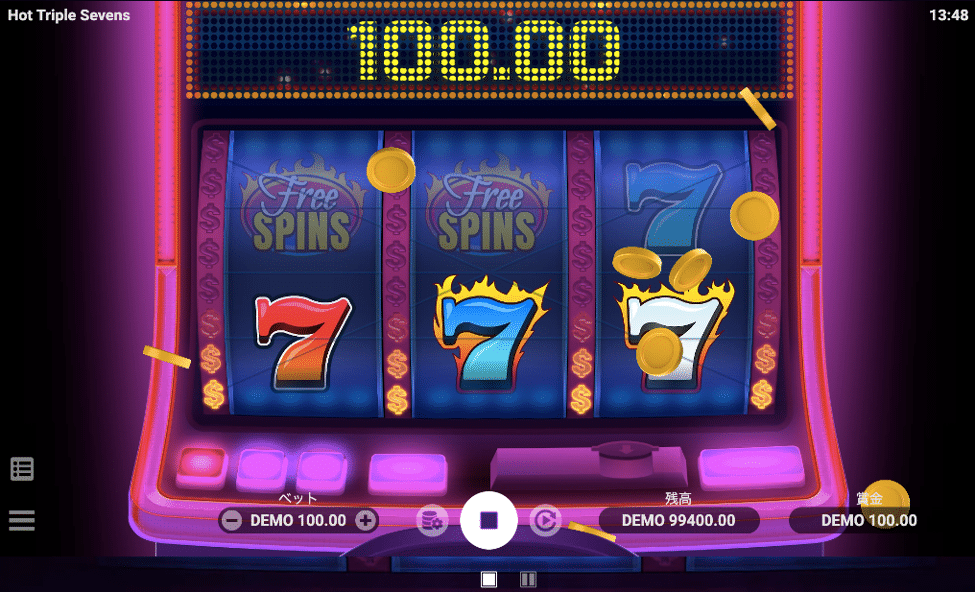977x593 pixels.
Task: Open the hamburger menu
Action: tap(22, 519)
